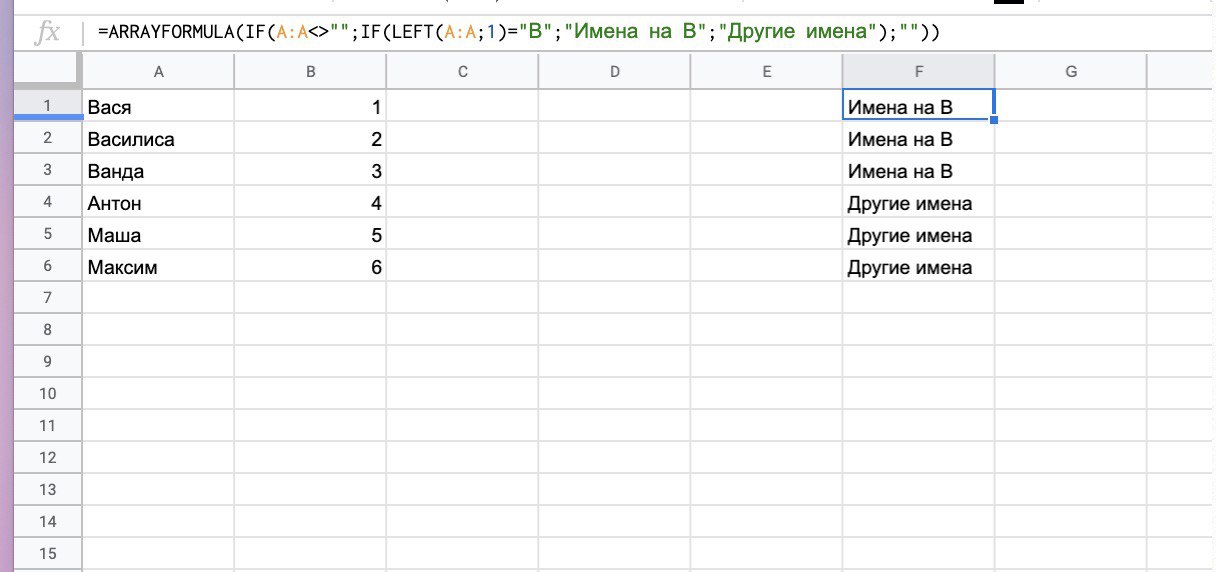The image size is (1216, 572).
Task: Select row 3 header
Action: (47, 170)
